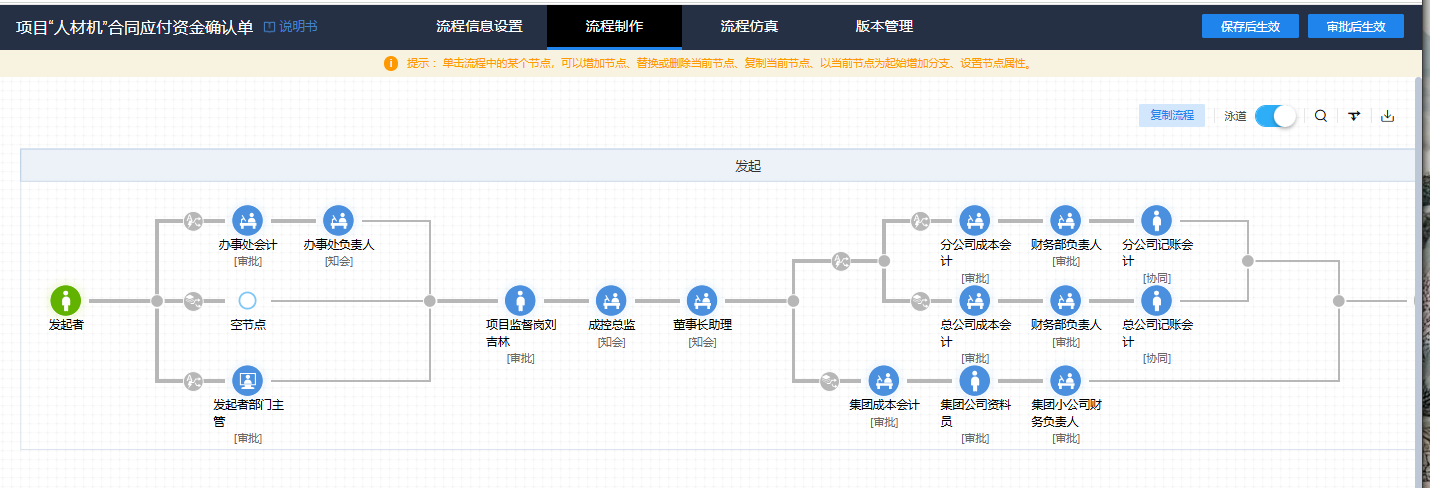Click the 分公司成本会计 node icon
The width and height of the screenshot is (1430, 488).
[x=974, y=220]
